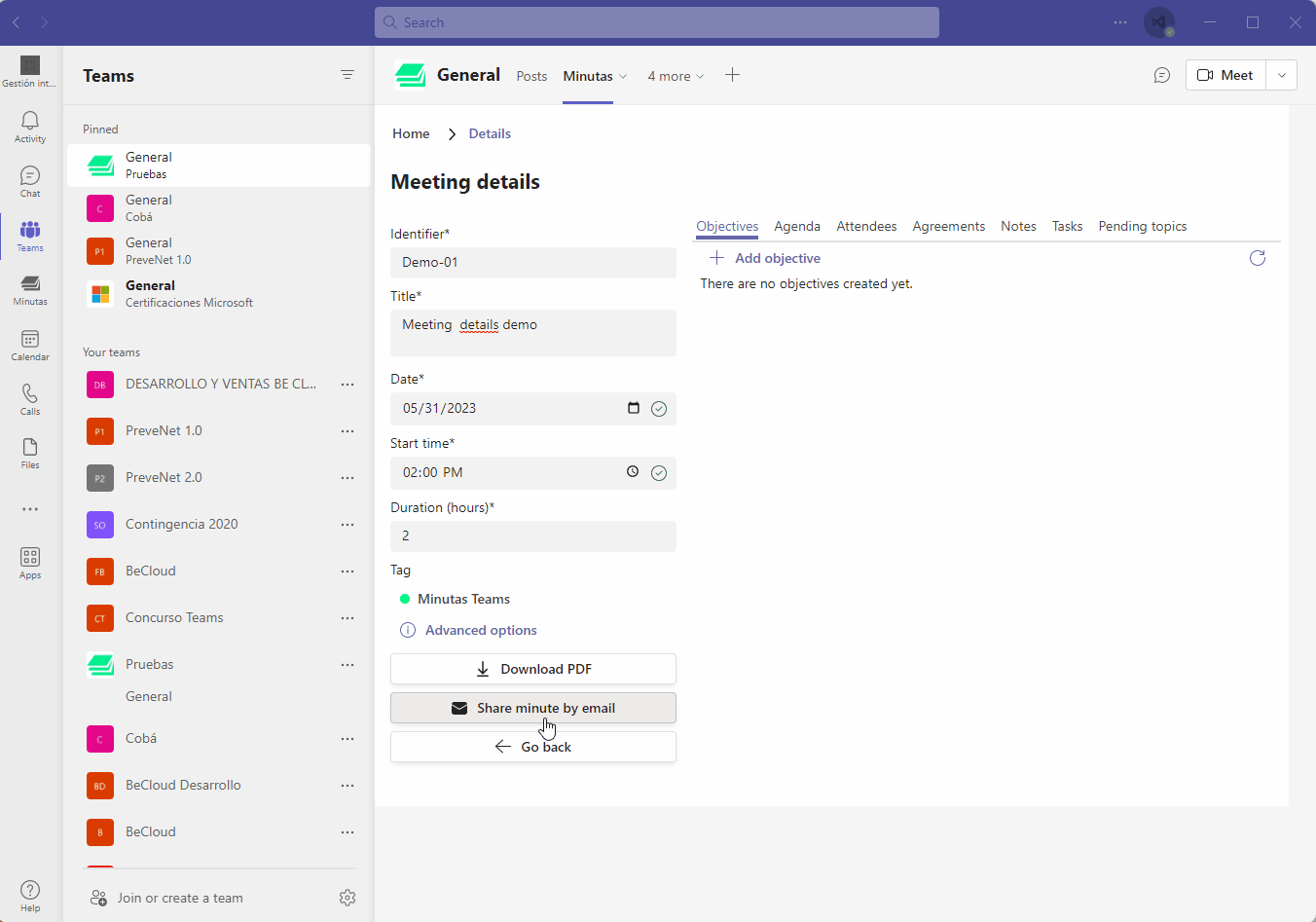Open the Attendees tab
This screenshot has width=1316, height=922.
click(866, 226)
